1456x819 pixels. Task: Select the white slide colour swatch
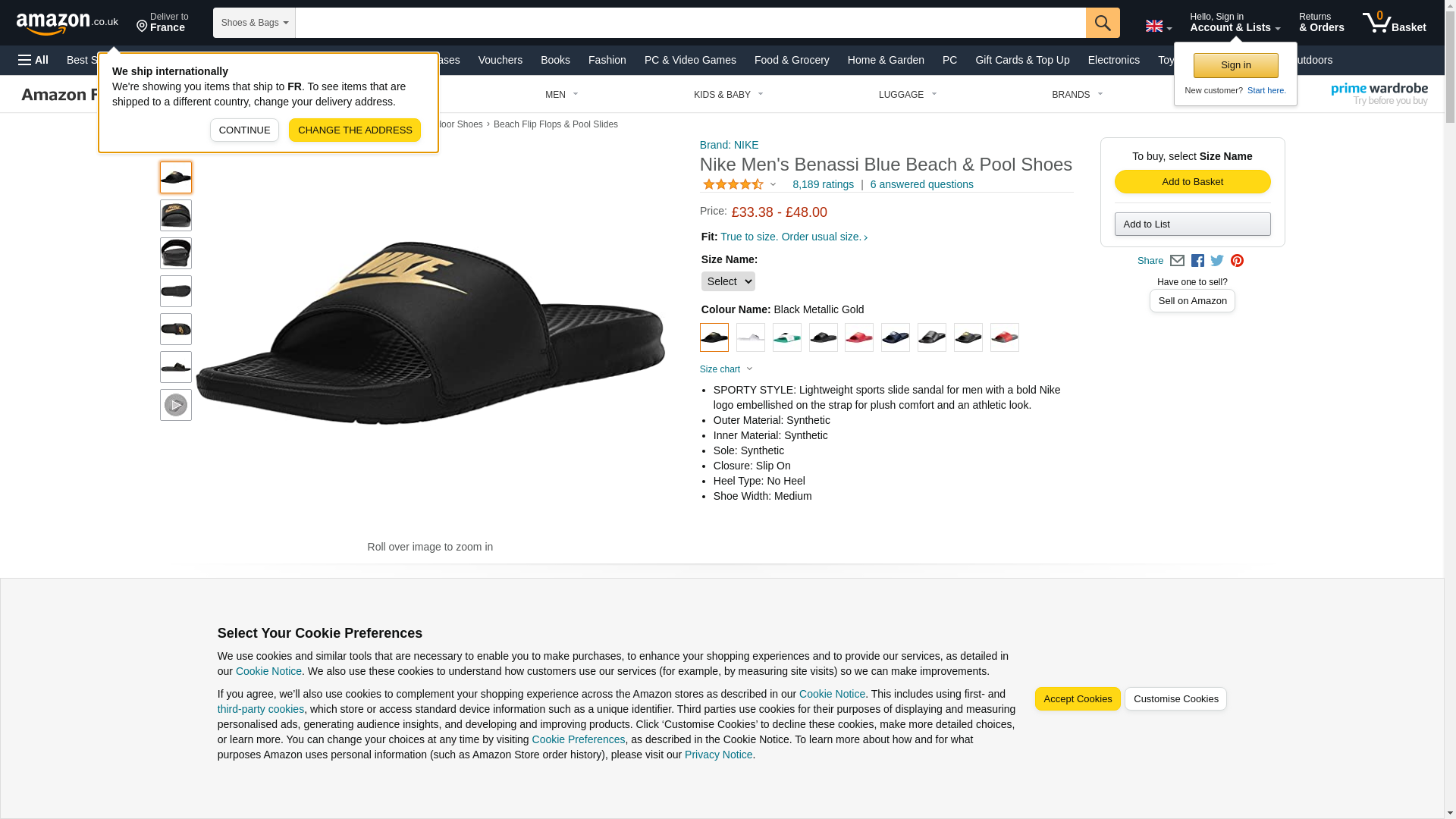tap(751, 337)
